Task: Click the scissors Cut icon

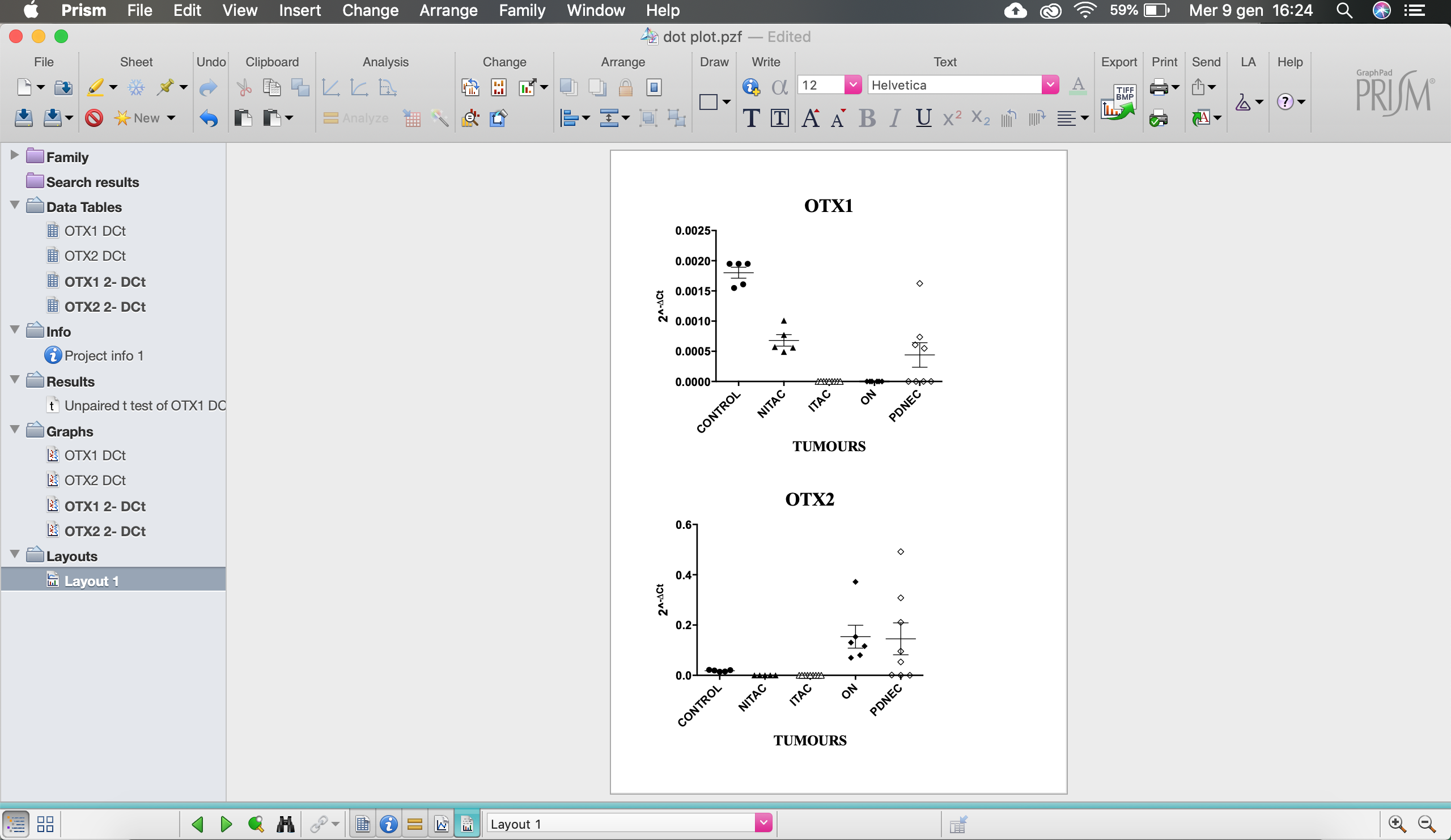Action: click(x=244, y=87)
